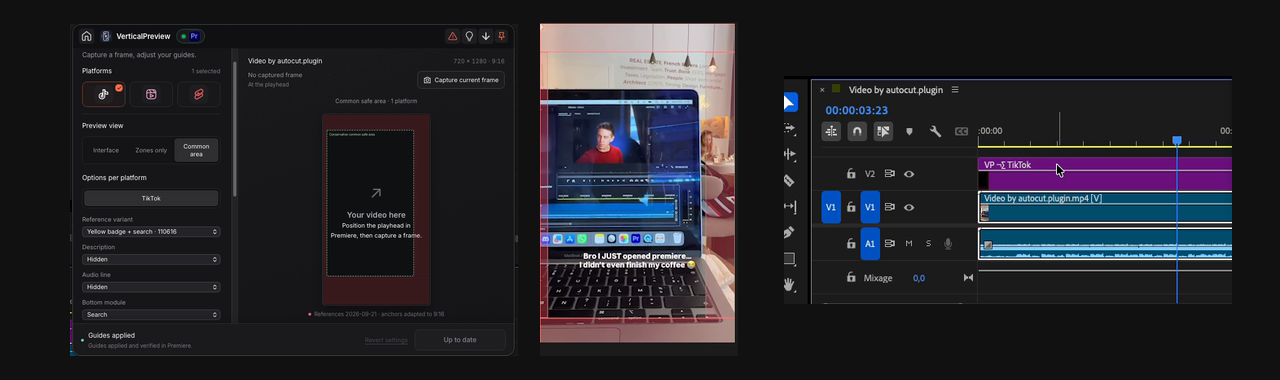Select the Pen tool

click(x=789, y=233)
